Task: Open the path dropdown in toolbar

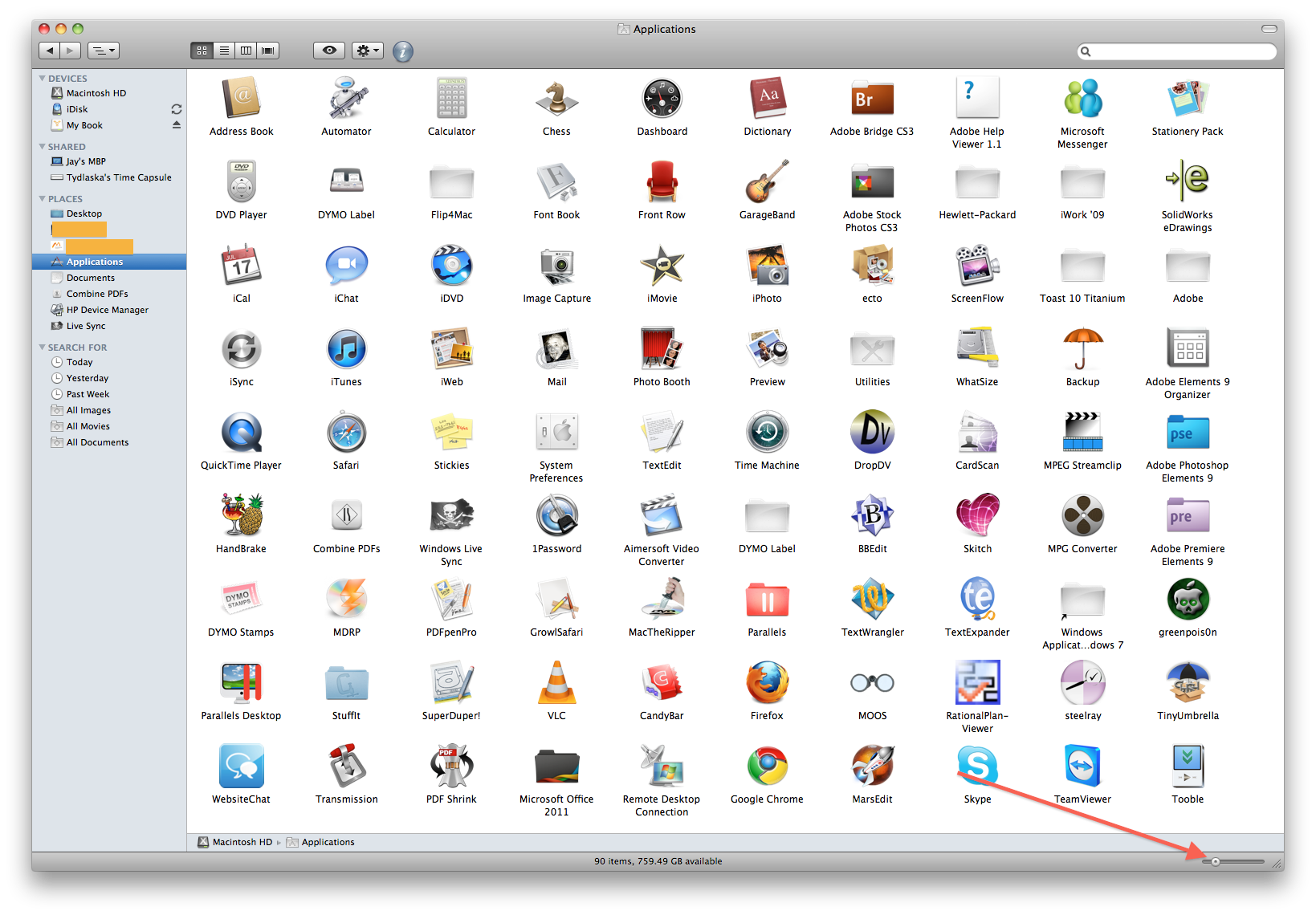Action: [103, 51]
